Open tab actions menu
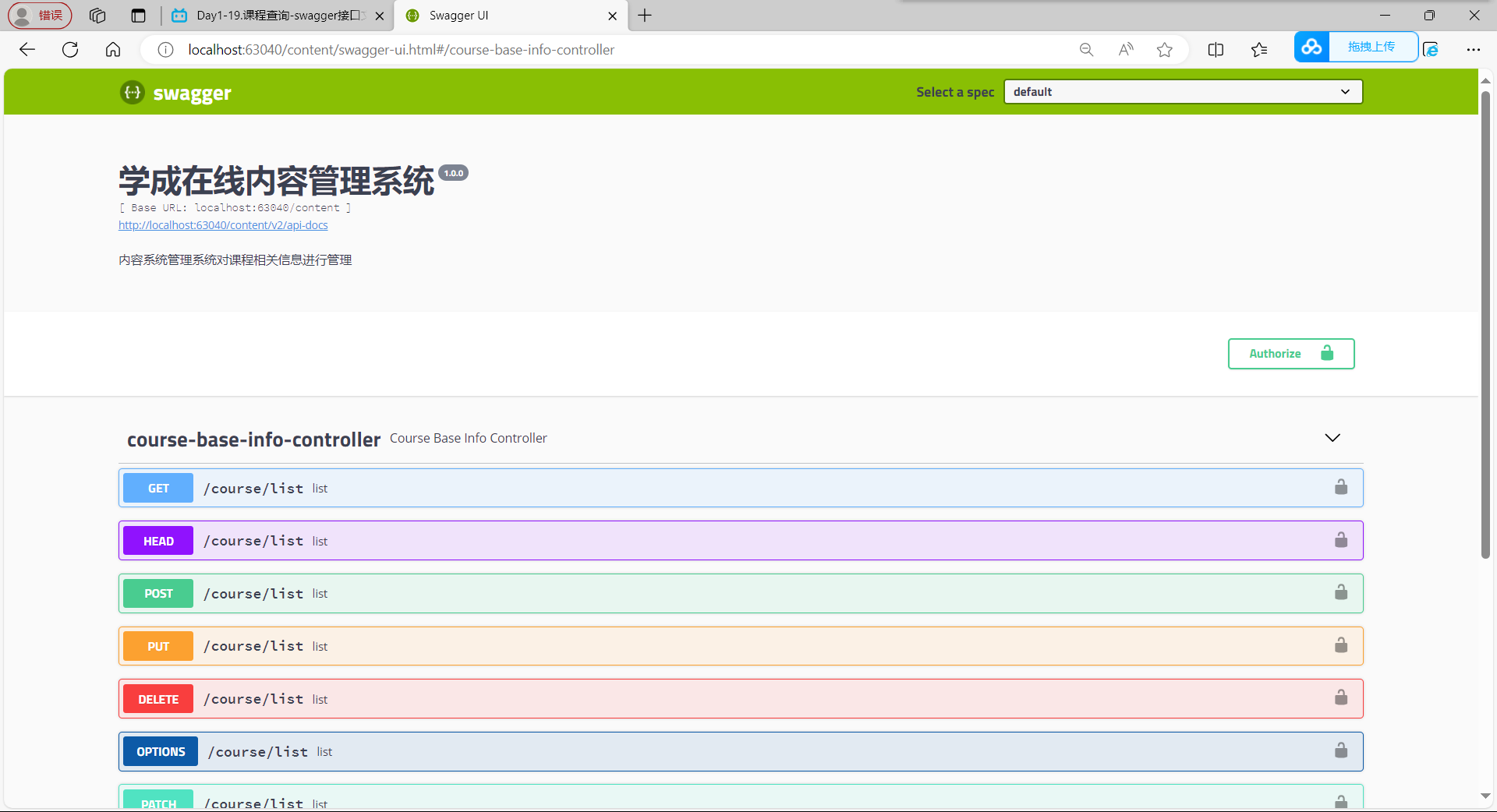Viewport: 1497px width, 812px height. (x=139, y=16)
